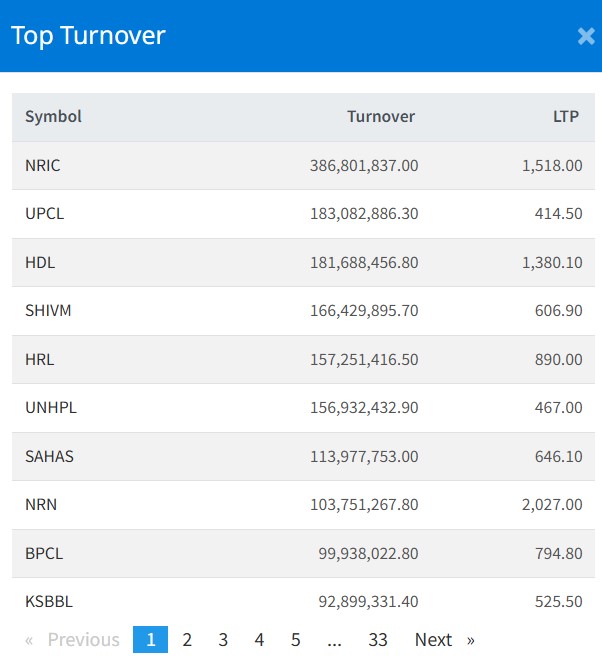602x666 pixels.
Task: Sort by Turnover column header
Action: [381, 117]
